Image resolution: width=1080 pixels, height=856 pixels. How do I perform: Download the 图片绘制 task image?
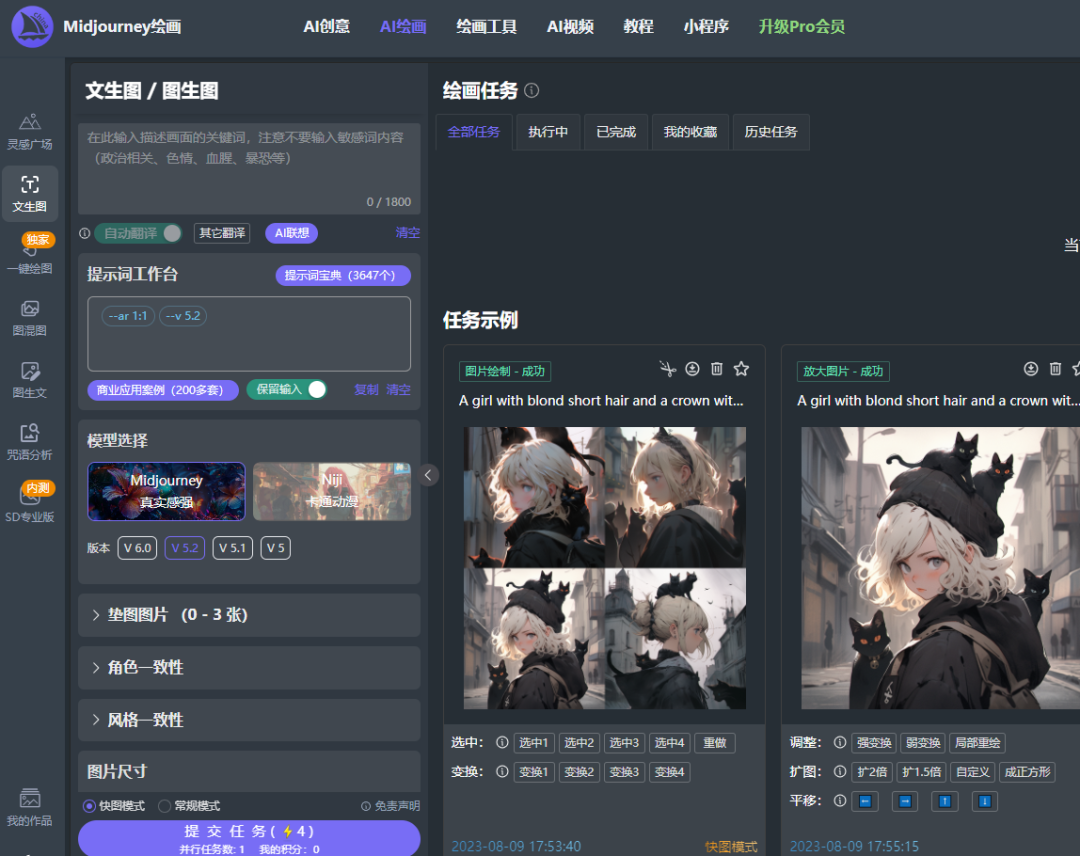click(x=692, y=369)
